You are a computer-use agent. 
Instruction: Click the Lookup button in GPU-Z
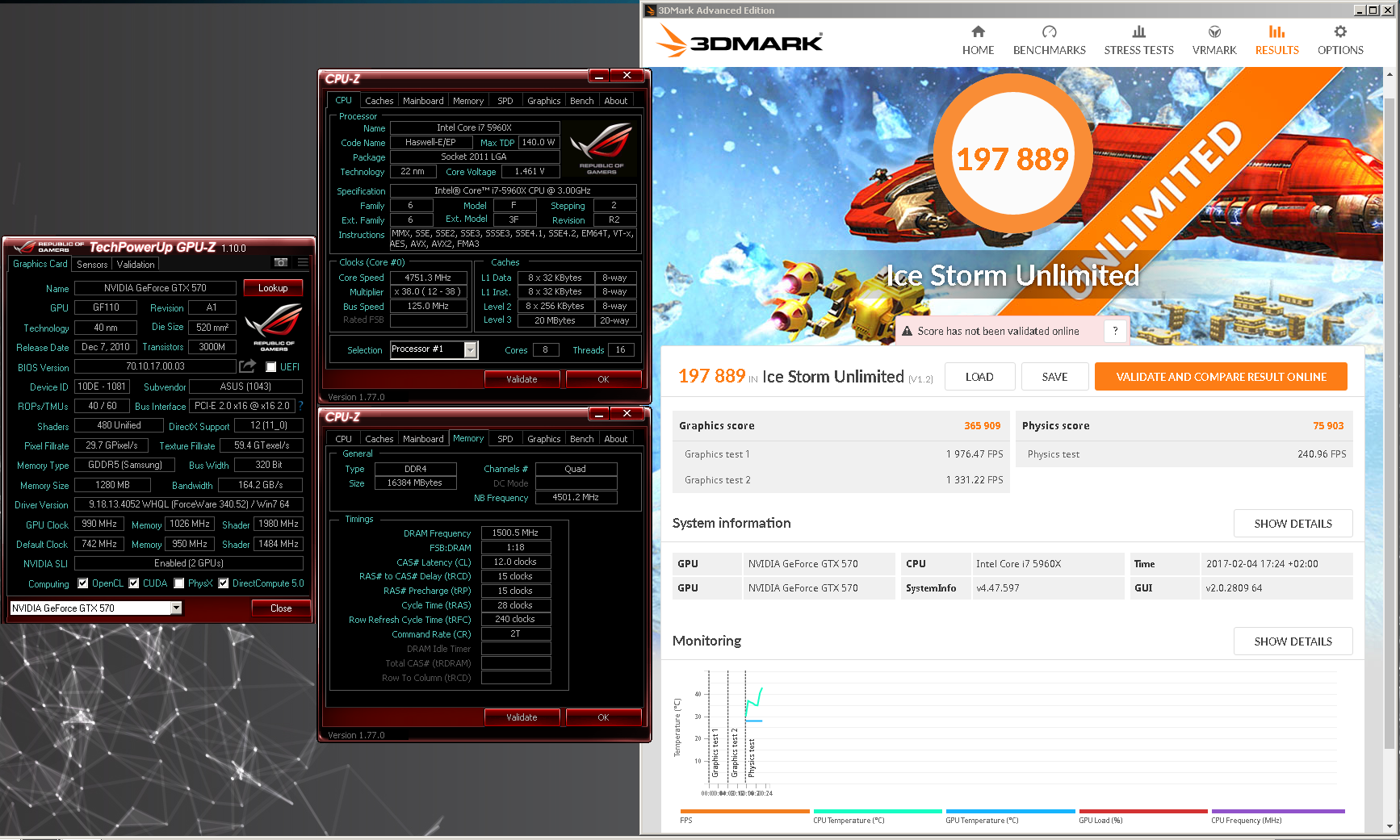pos(273,288)
